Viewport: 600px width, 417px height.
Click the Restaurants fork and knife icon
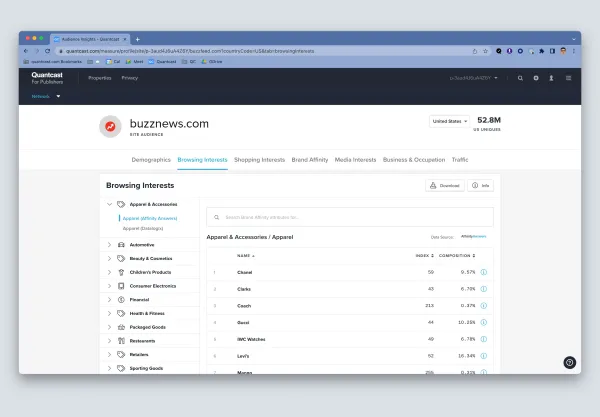[x=121, y=341]
